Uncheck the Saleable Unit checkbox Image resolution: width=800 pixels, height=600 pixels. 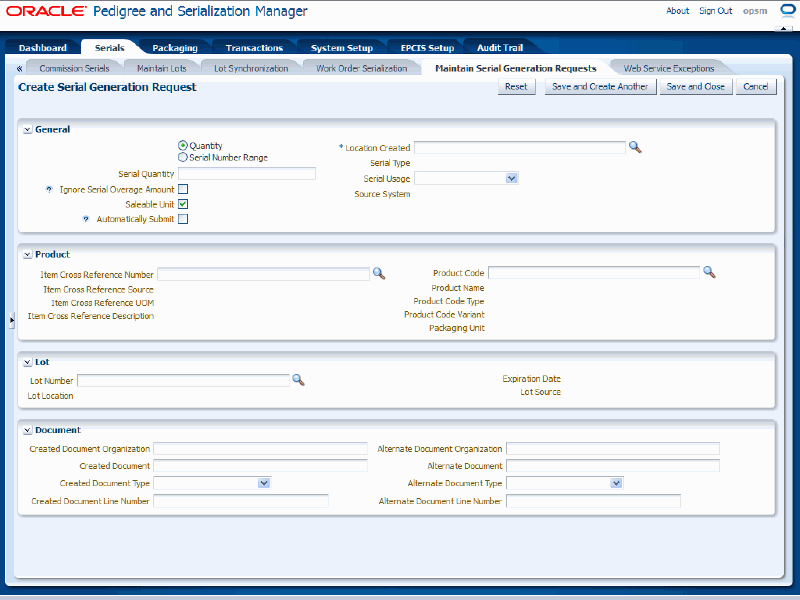pyautogui.click(x=183, y=204)
